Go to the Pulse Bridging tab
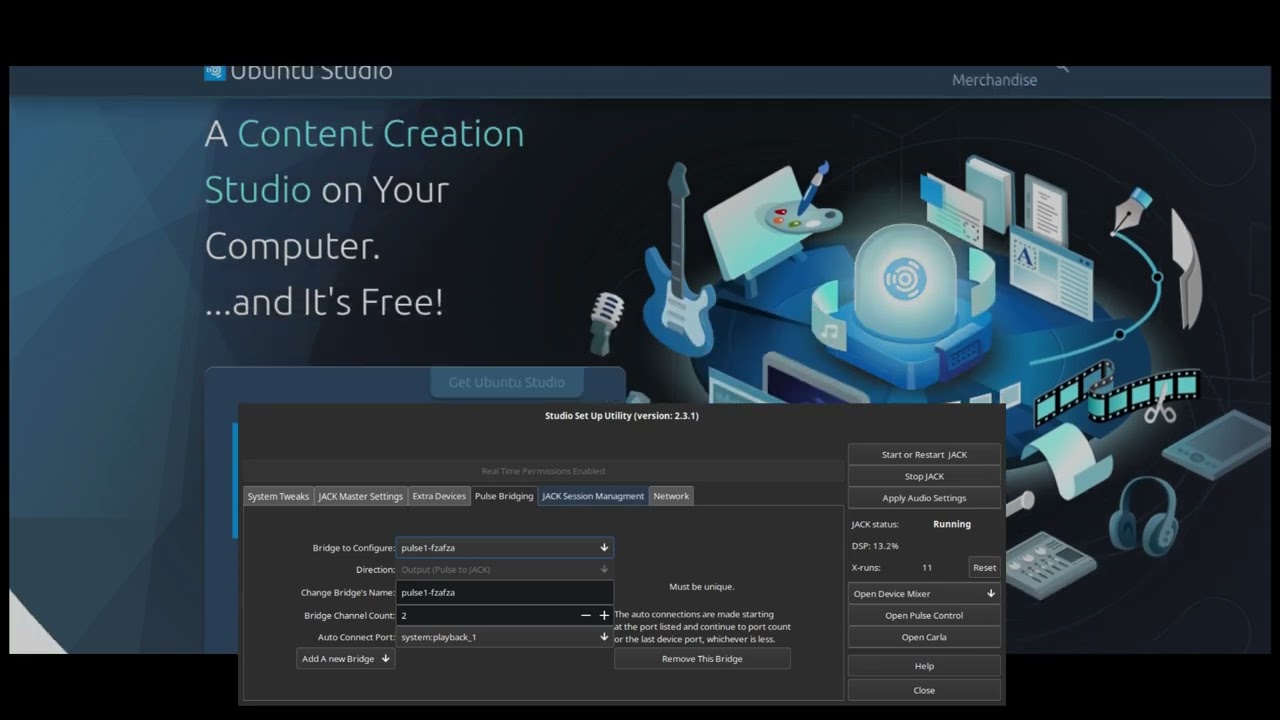Viewport: 1280px width, 720px height. point(504,496)
